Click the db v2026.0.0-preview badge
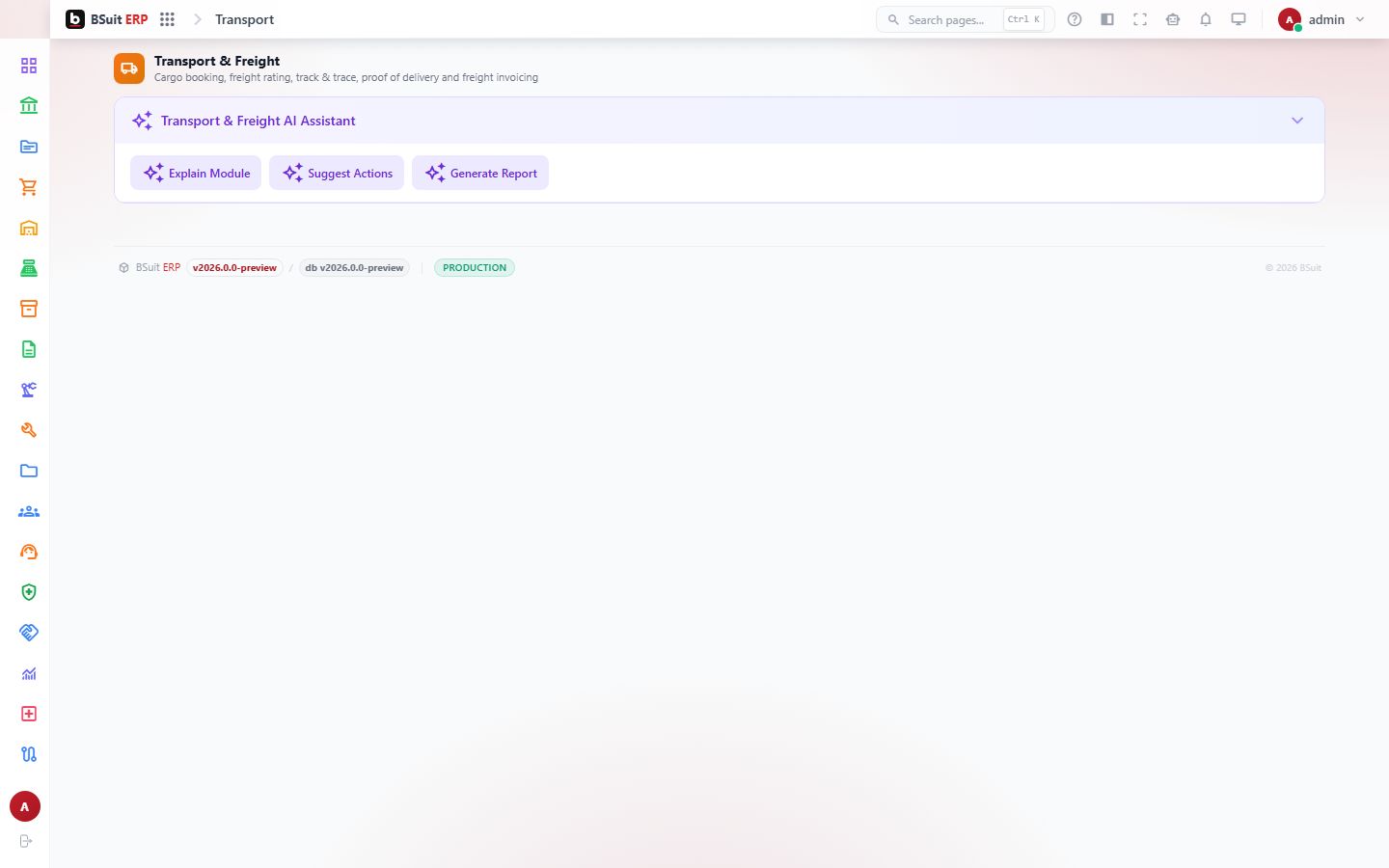Viewport: 1389px width, 868px height. point(354,268)
